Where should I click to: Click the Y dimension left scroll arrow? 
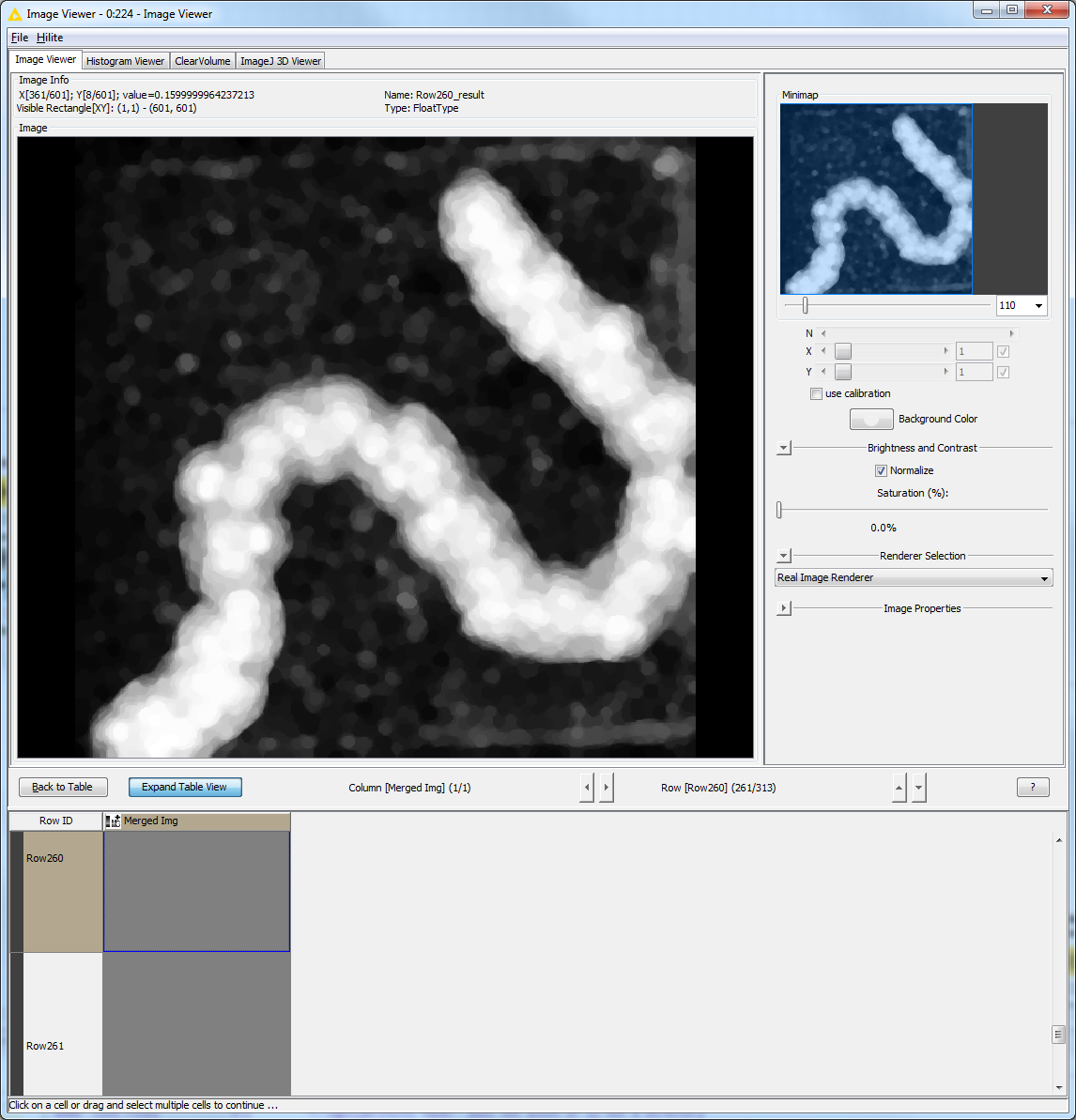823,373
